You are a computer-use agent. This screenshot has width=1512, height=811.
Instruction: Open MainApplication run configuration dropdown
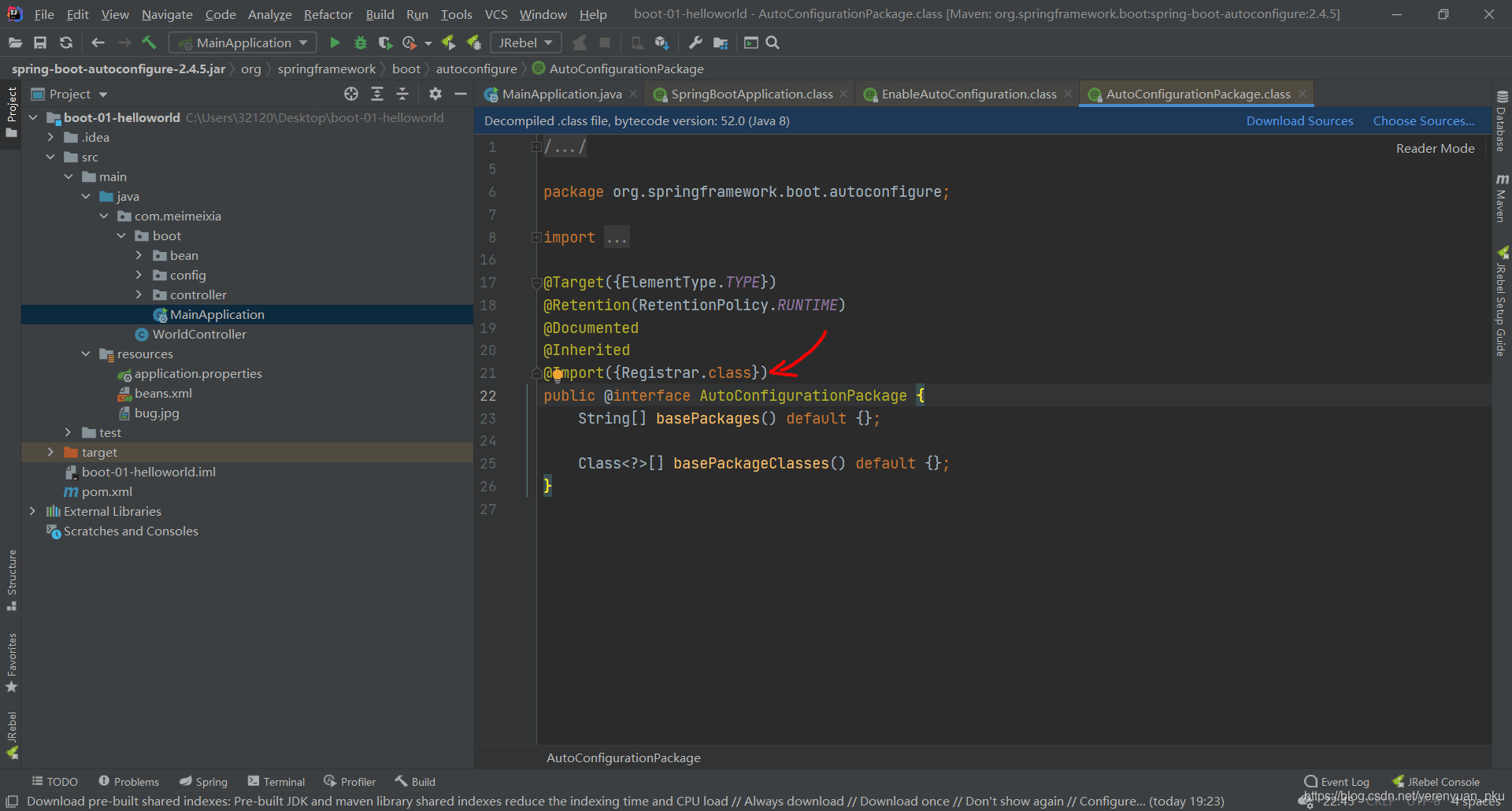point(243,43)
